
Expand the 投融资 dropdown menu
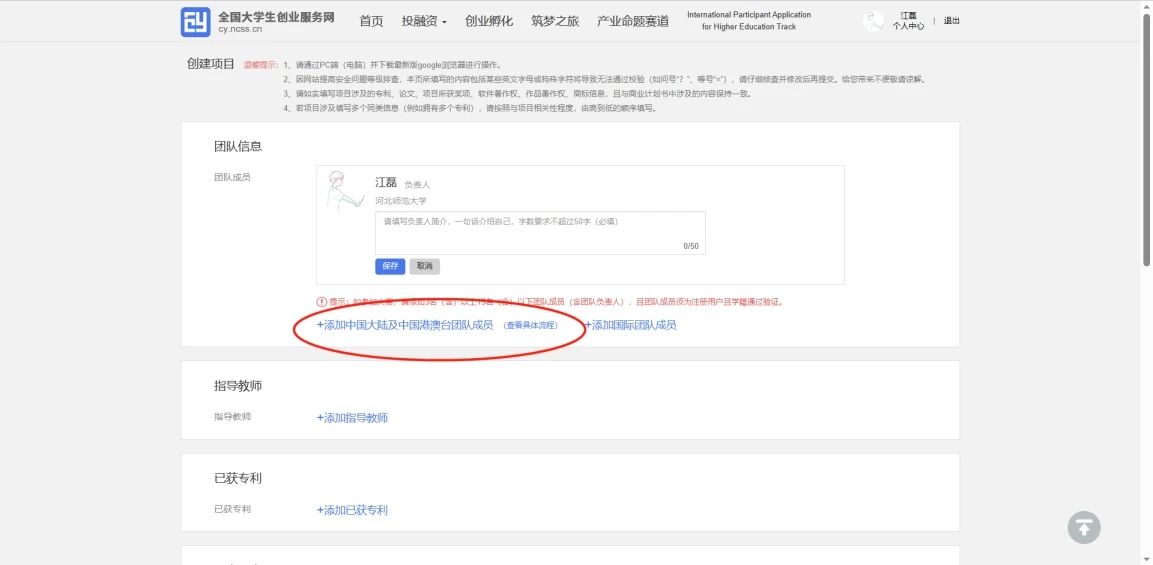pos(424,21)
